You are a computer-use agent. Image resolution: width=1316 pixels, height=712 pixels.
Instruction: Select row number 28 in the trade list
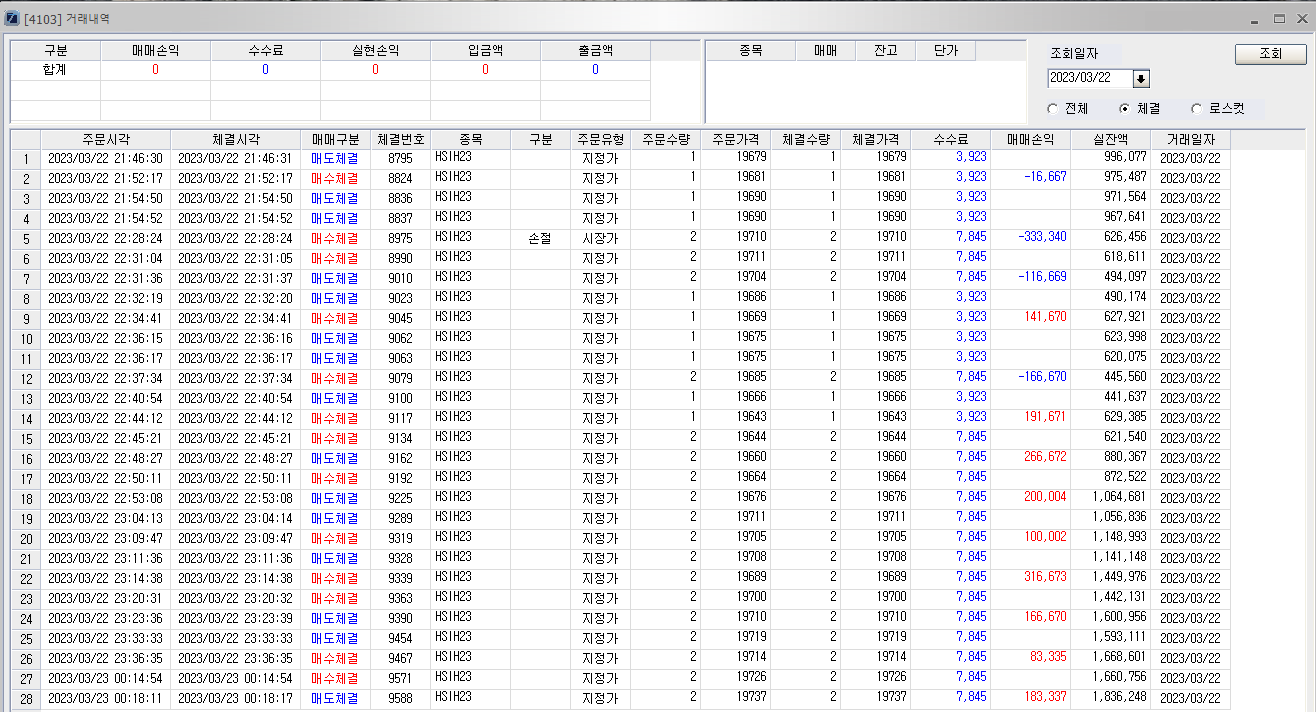click(x=26, y=698)
